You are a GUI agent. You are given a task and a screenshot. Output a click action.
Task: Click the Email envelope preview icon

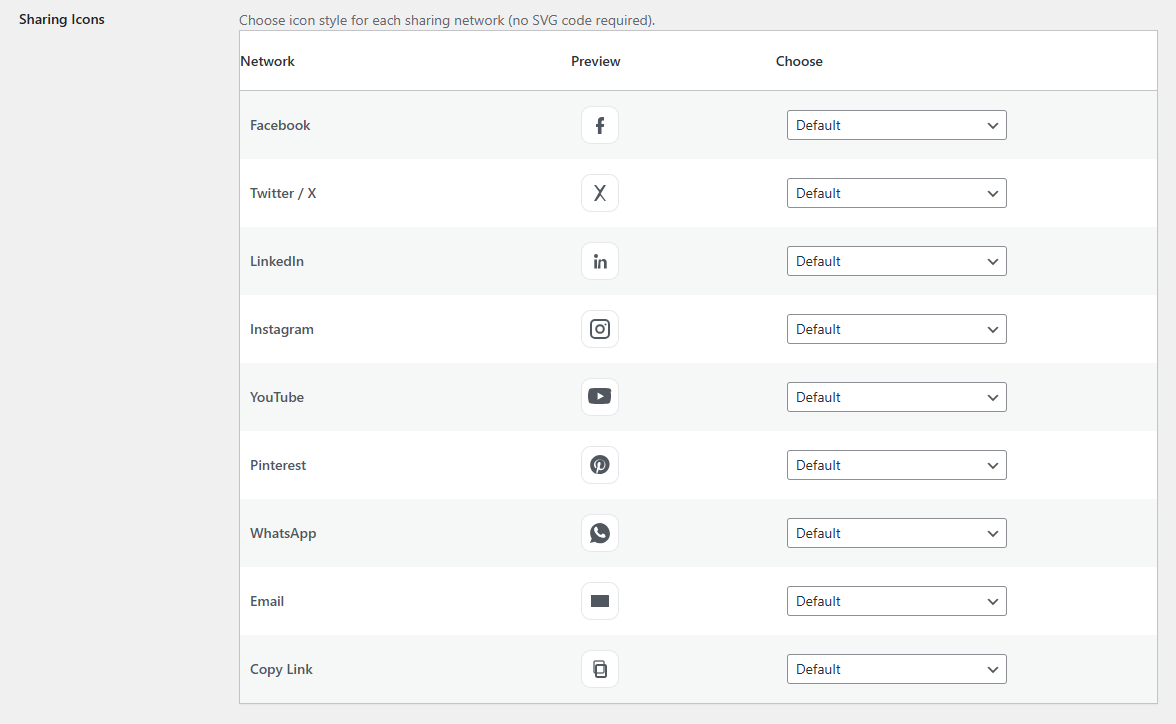click(x=600, y=601)
